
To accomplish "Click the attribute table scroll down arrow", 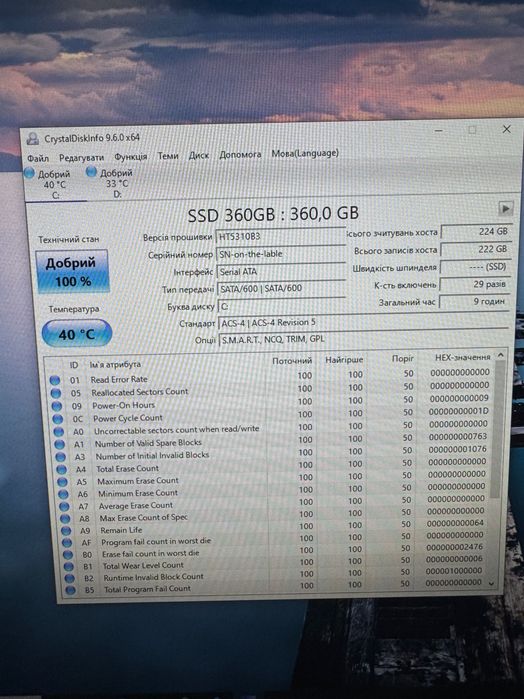I will [492, 583].
